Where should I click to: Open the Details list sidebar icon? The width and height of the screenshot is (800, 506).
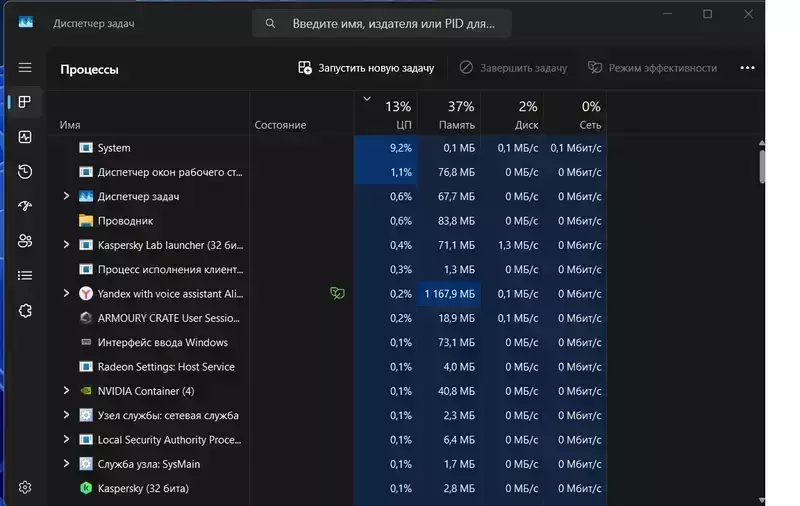point(24,275)
